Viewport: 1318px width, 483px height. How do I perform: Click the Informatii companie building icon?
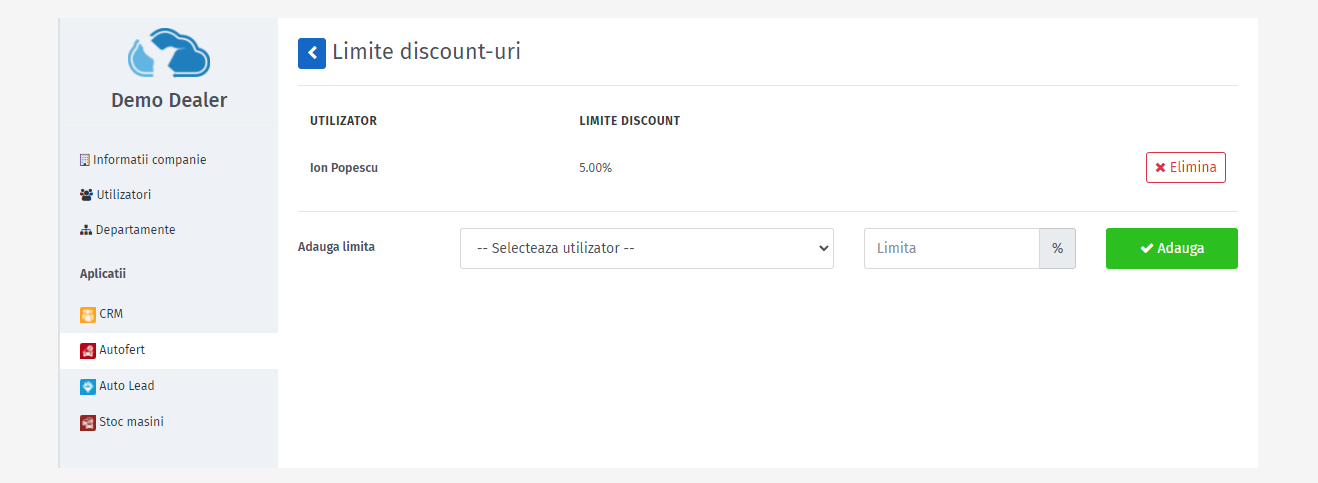(85, 160)
